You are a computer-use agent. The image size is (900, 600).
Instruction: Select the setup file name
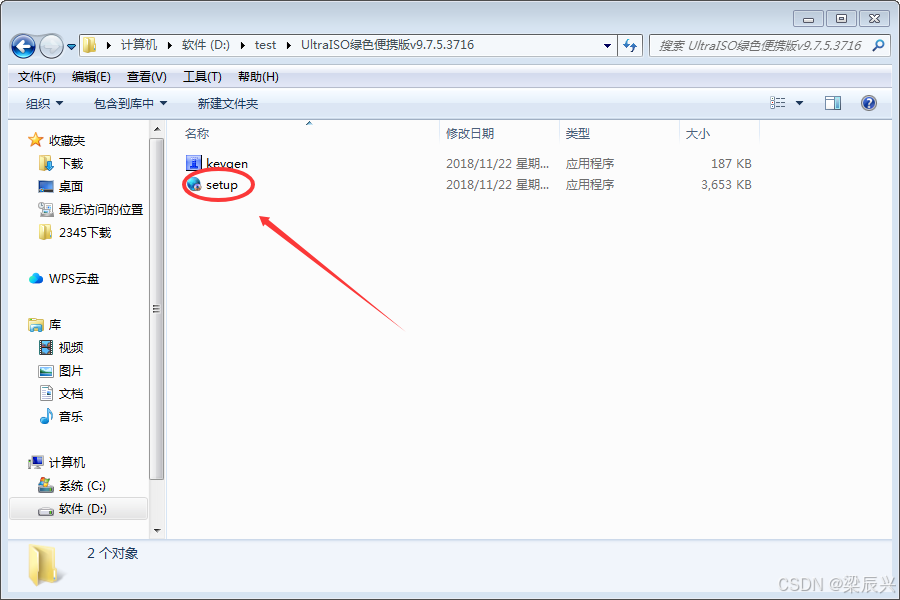pyautogui.click(x=222, y=185)
